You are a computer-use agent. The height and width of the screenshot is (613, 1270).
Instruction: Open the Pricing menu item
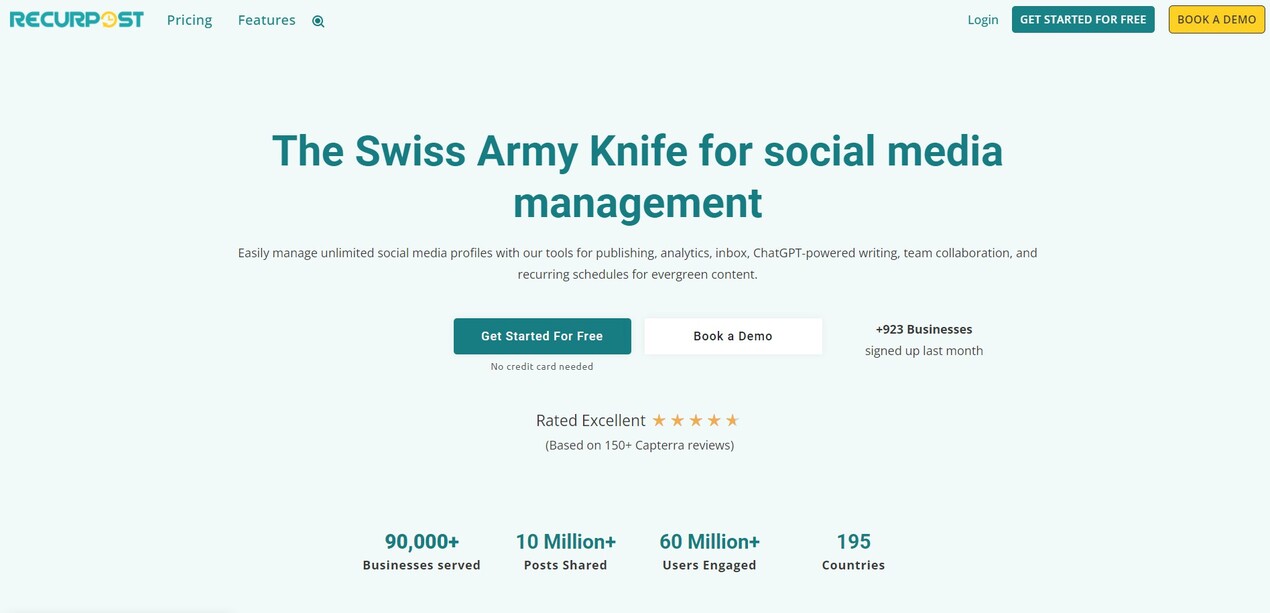click(x=190, y=20)
